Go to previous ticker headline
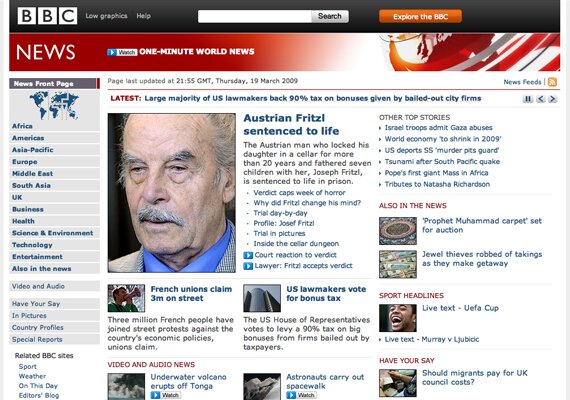This screenshot has height=400, width=570. point(541,99)
